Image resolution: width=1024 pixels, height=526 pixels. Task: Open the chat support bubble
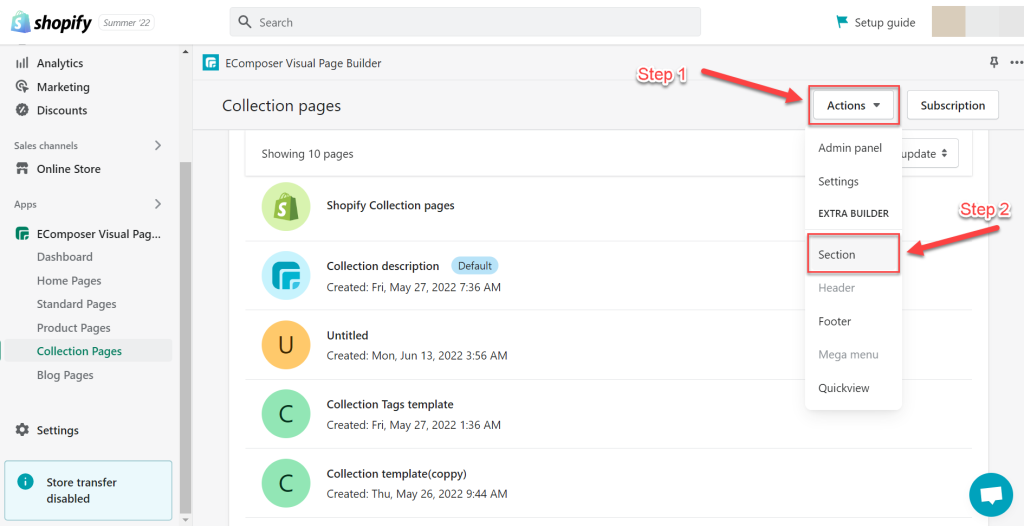pos(991,495)
